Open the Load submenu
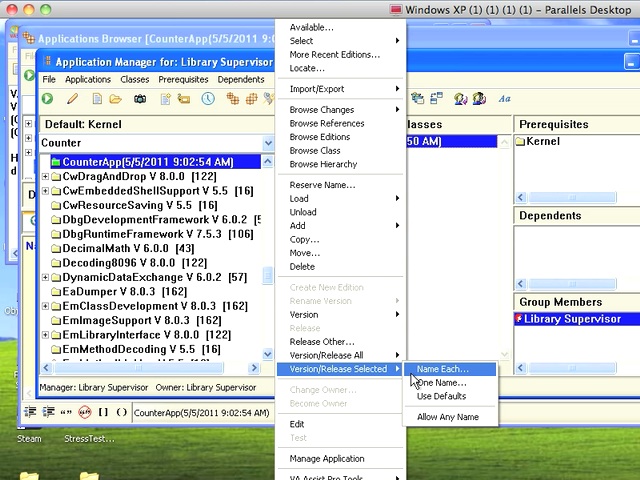This screenshot has width=640, height=480. coord(340,199)
